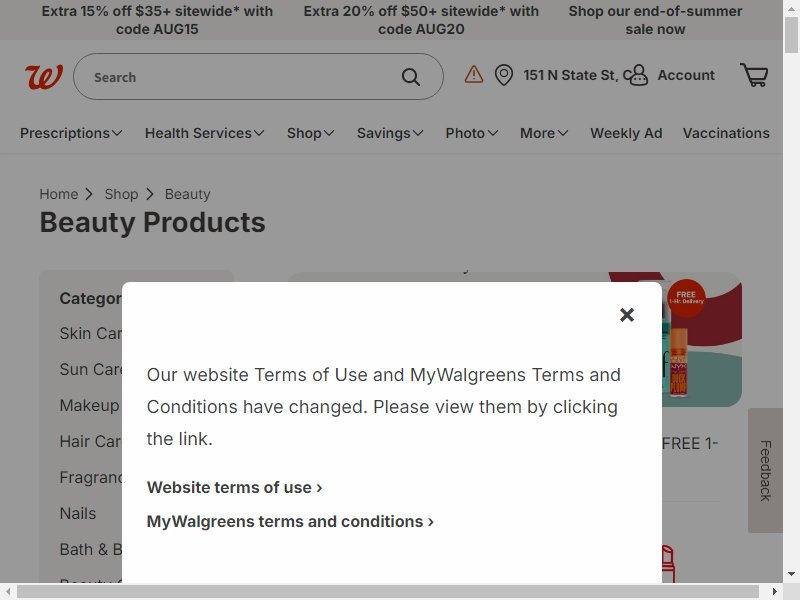Open Website terms of use link
Image resolution: width=800 pixels, height=600 pixels.
(234, 487)
